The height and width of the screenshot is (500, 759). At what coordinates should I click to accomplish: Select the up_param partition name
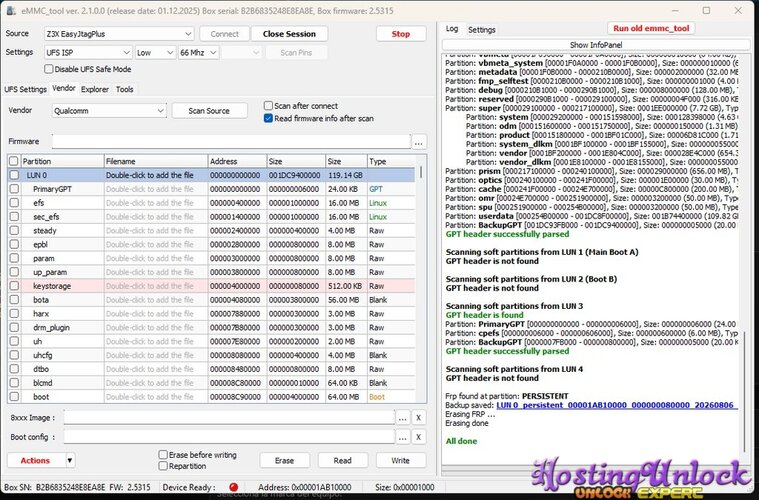tap(50, 272)
